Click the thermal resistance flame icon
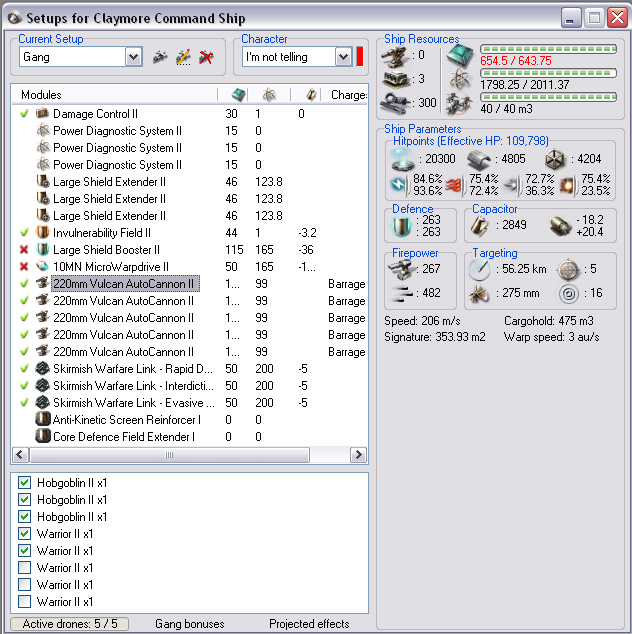Viewport: 632px width, 634px height. tap(455, 185)
